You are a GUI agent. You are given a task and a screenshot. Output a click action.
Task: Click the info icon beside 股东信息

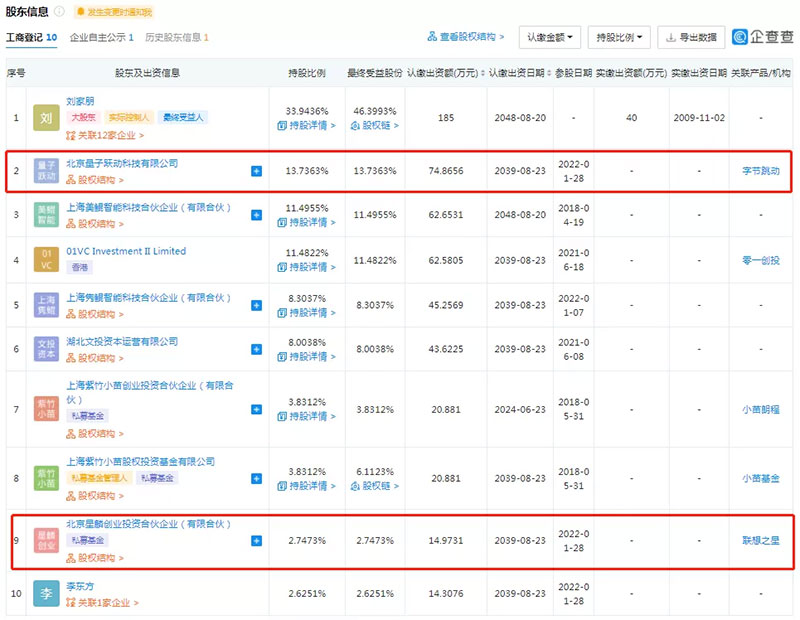click(x=59, y=11)
